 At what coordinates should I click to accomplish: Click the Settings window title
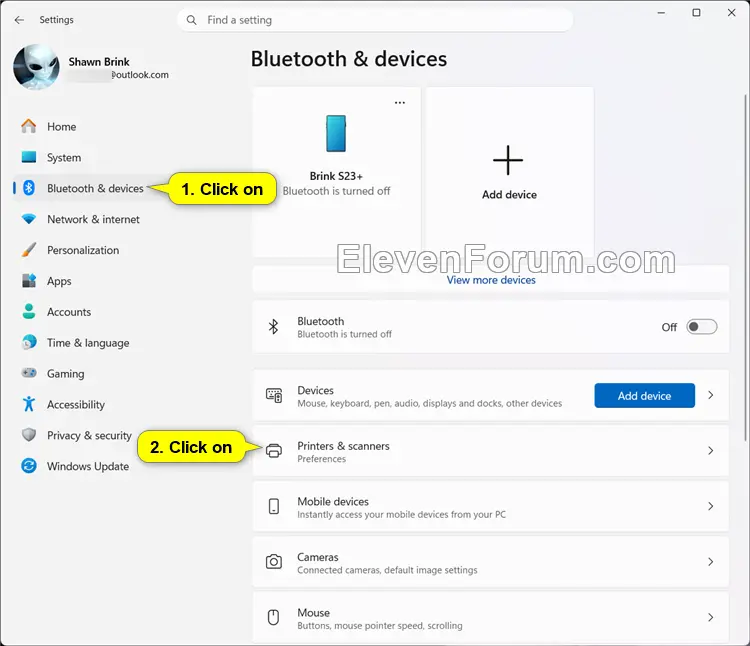pyautogui.click(x=56, y=20)
